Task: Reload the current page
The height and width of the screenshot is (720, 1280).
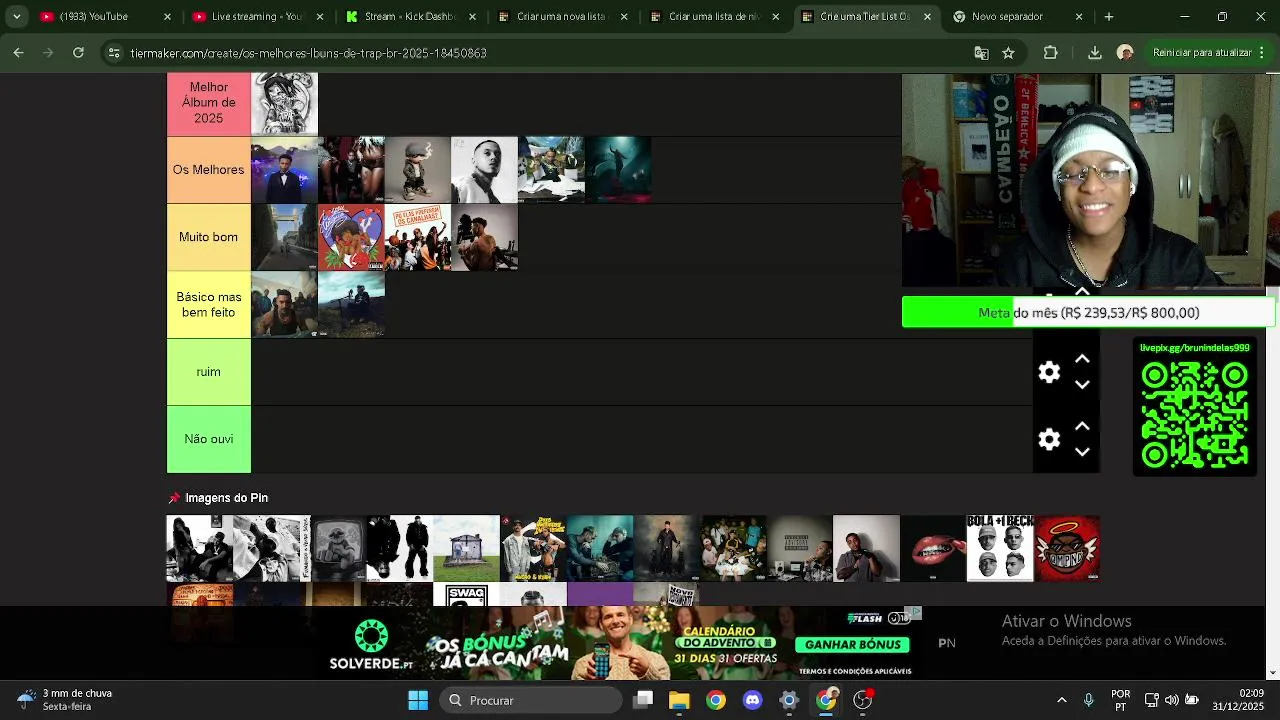Action: point(78,53)
